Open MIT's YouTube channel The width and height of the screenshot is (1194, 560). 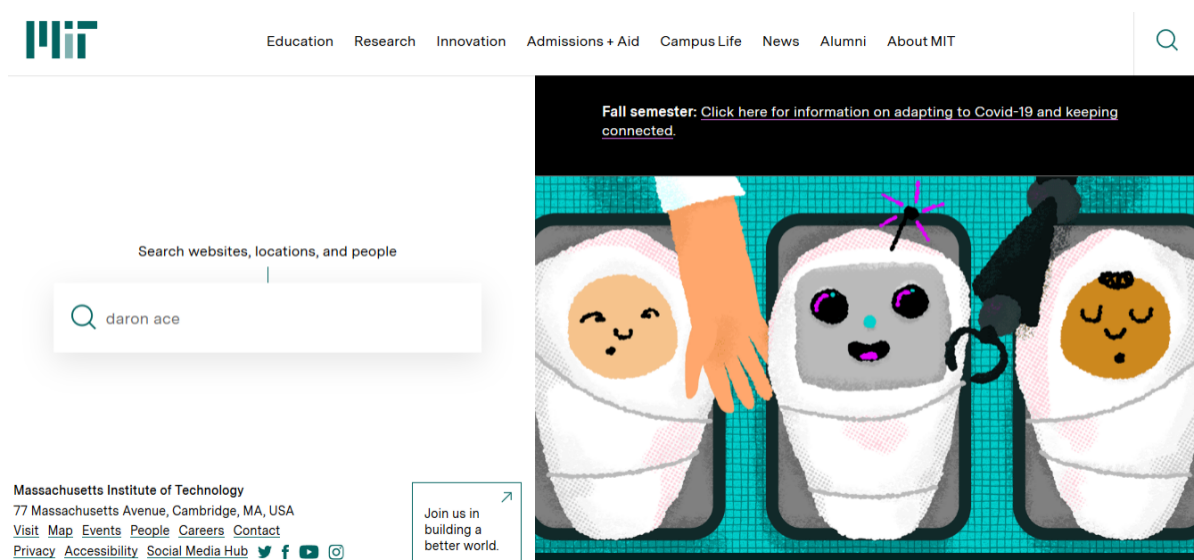(309, 552)
